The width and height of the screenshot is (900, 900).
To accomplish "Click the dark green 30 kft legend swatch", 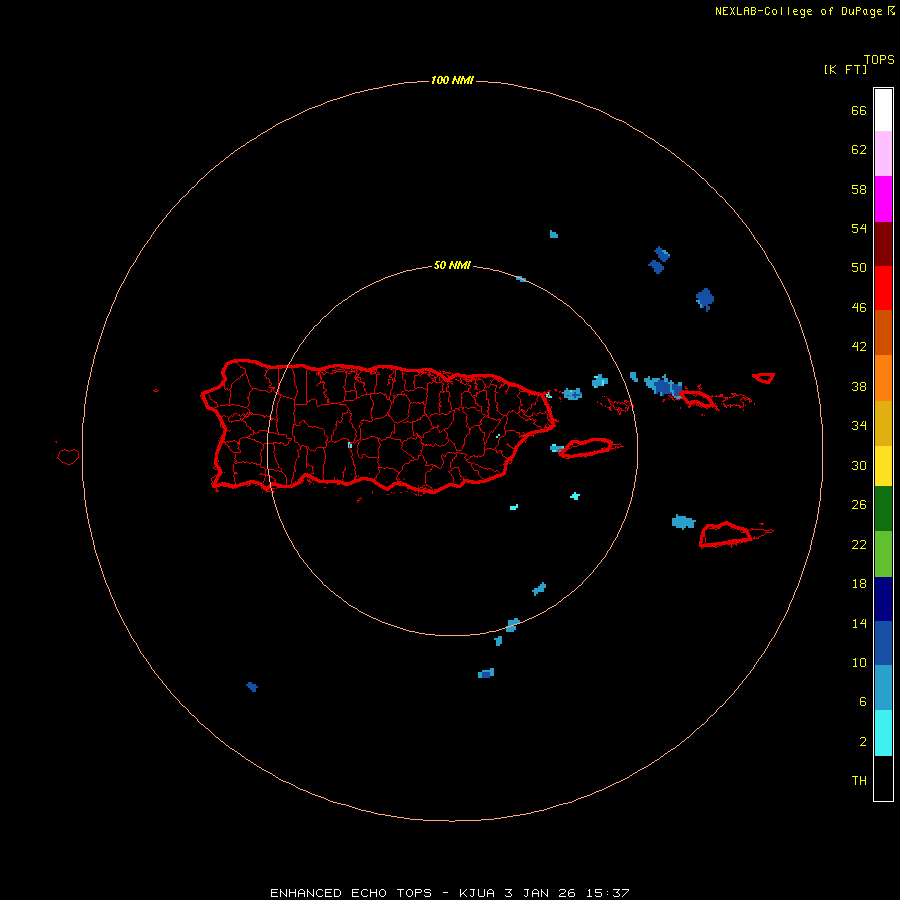I will [883, 509].
